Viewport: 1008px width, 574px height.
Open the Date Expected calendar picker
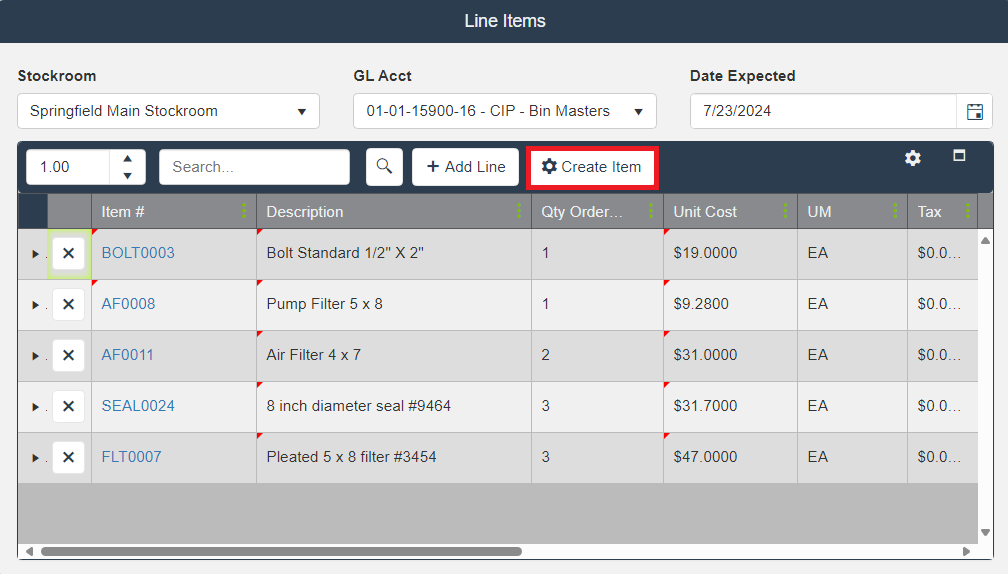pyautogui.click(x=974, y=111)
